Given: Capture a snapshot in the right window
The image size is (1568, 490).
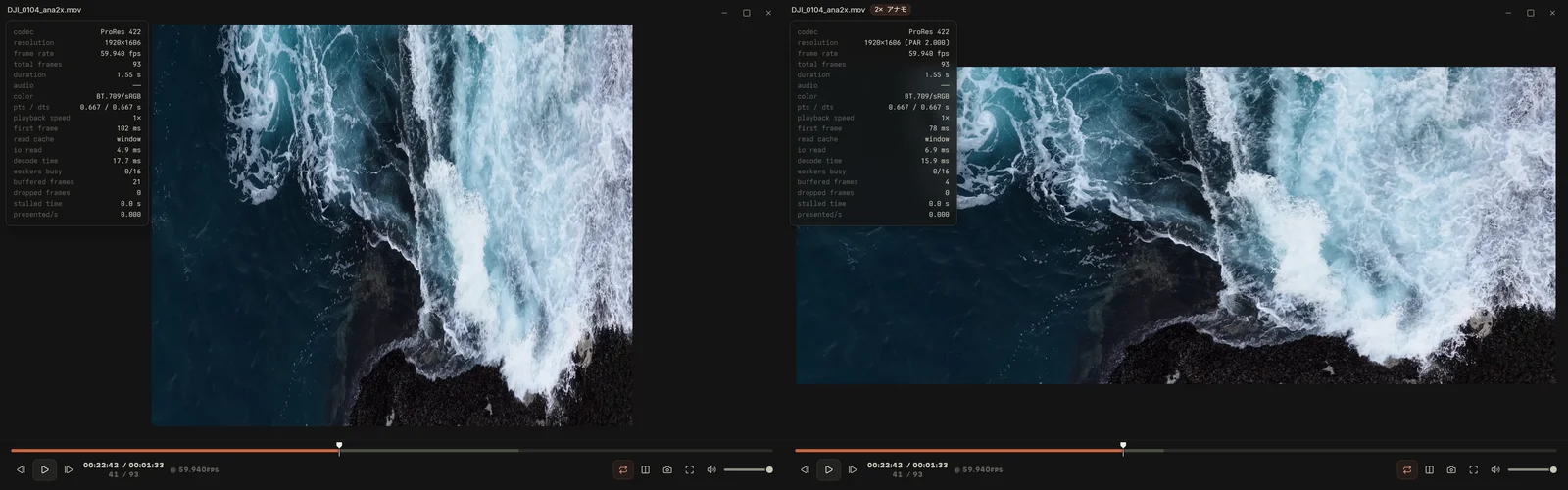Looking at the screenshot, I should (1451, 470).
